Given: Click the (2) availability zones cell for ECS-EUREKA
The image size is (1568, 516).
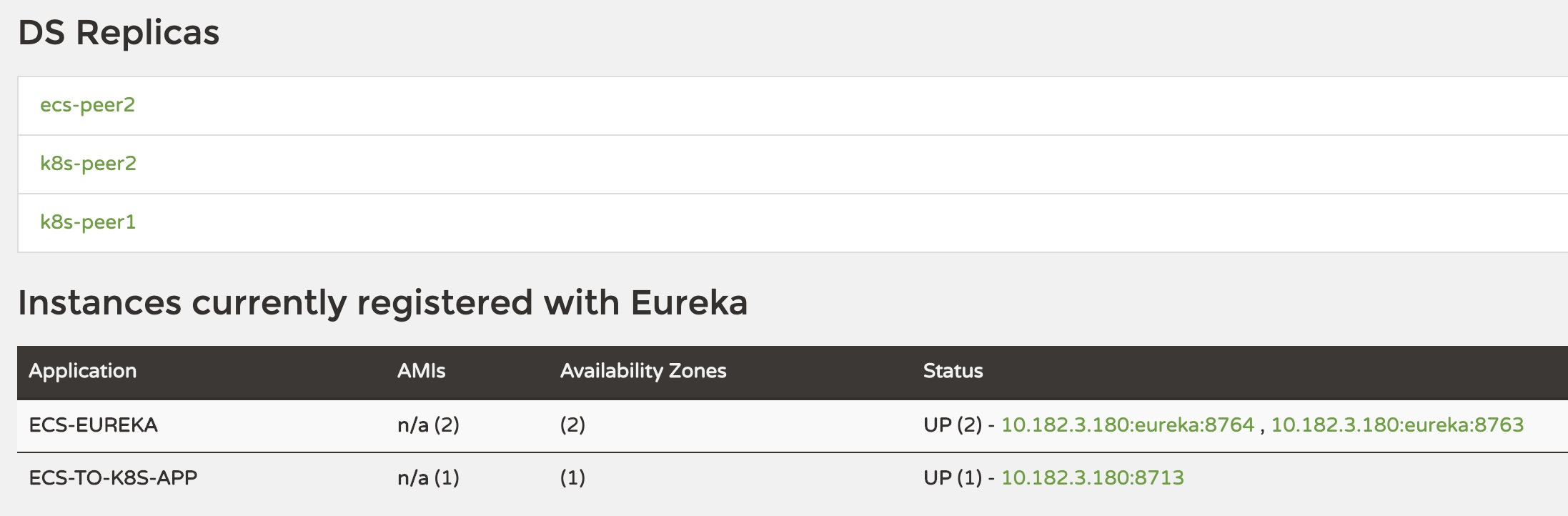Looking at the screenshot, I should (572, 425).
